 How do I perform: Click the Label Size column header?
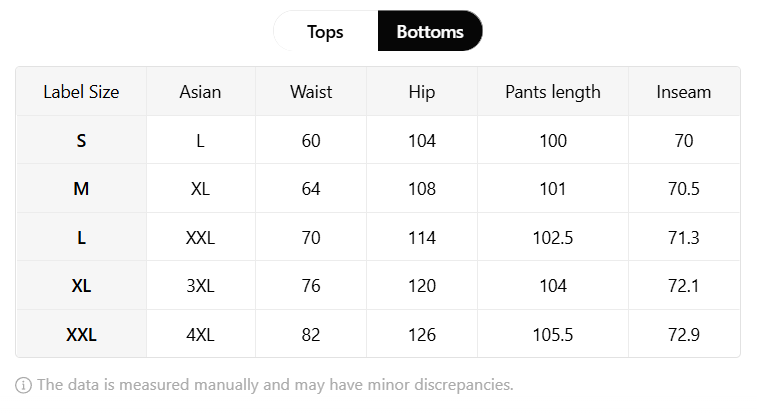pos(81,92)
